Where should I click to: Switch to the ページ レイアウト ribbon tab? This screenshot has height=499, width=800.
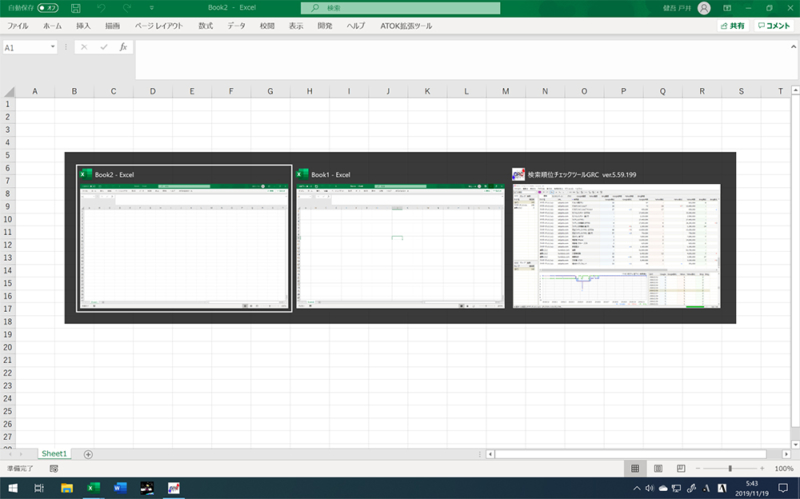click(x=159, y=26)
